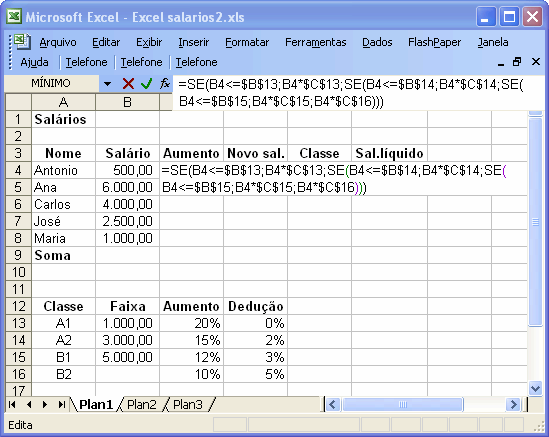Select row 4 header

coord(19,171)
